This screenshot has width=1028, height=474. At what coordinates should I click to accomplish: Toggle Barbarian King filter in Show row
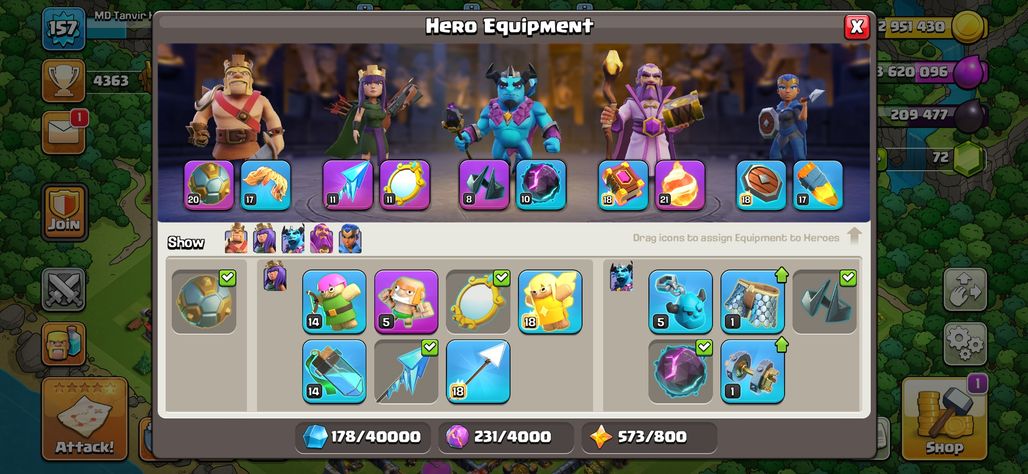click(x=236, y=239)
